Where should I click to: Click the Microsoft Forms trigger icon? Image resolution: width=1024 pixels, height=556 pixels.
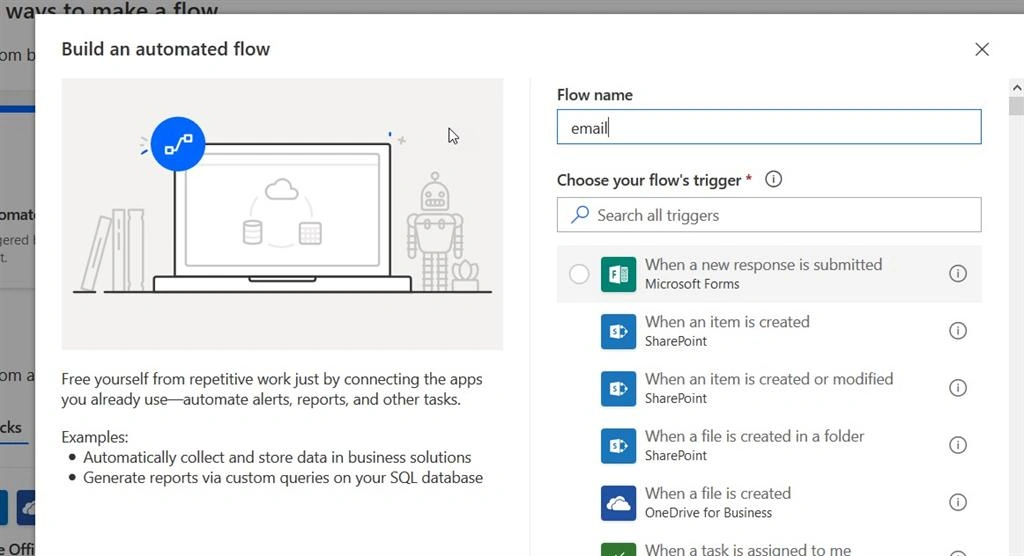[618, 274]
